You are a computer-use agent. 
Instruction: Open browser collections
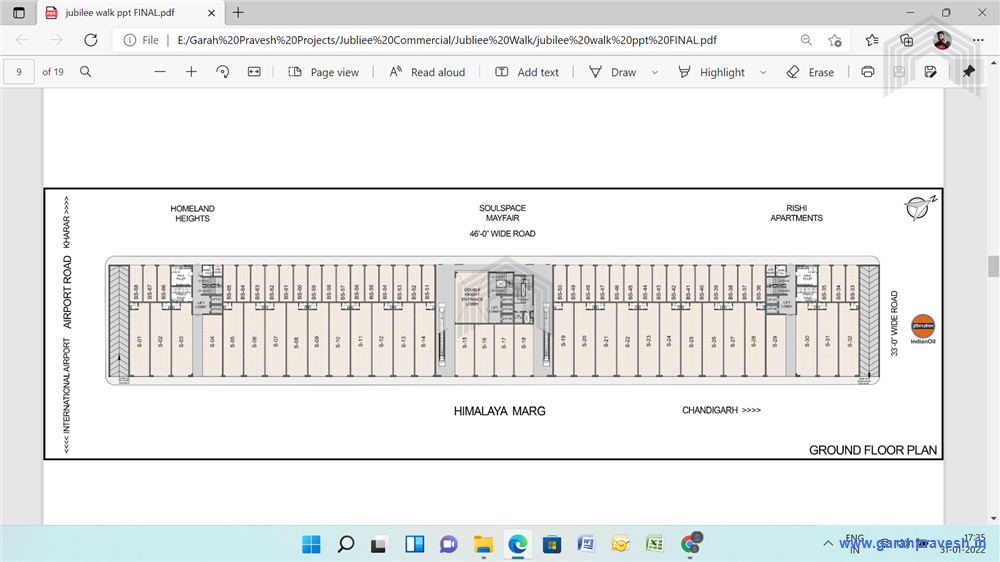[x=907, y=40]
